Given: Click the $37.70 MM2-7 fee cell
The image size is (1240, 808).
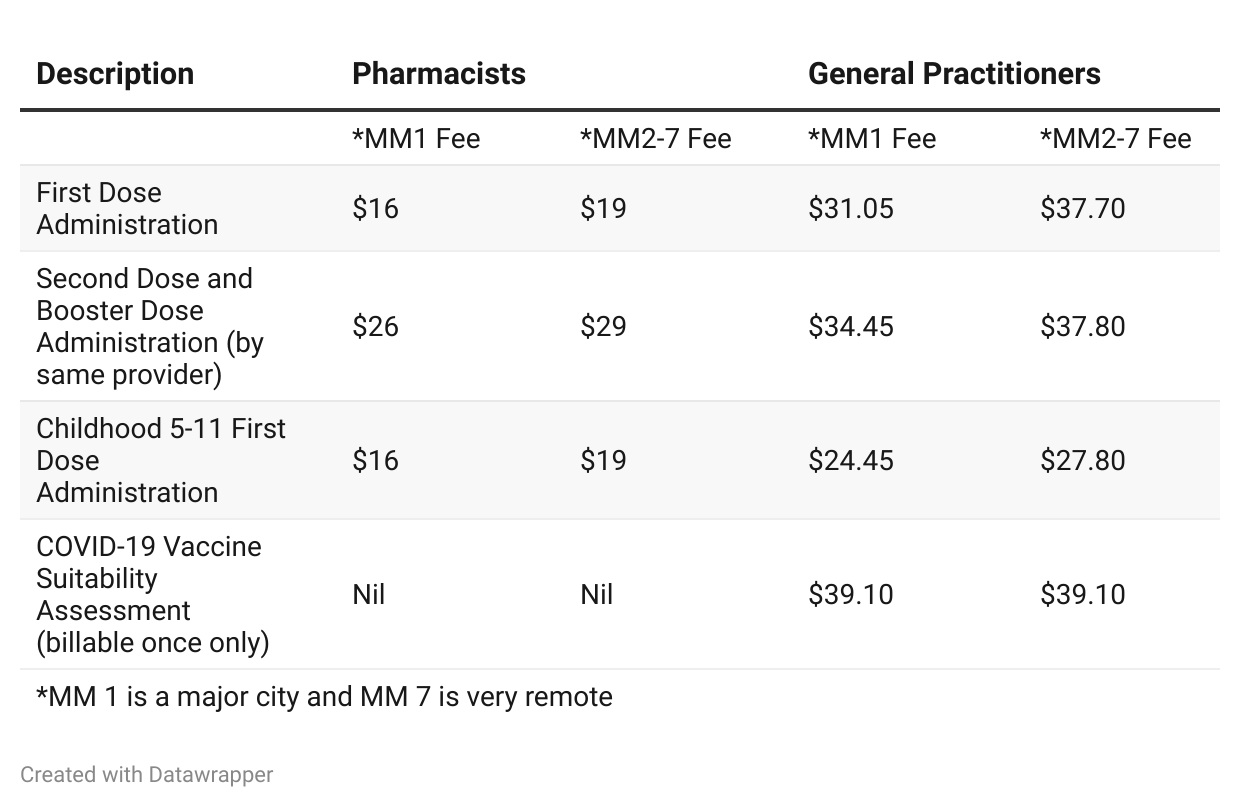Looking at the screenshot, I should pyautogui.click(x=1083, y=208).
